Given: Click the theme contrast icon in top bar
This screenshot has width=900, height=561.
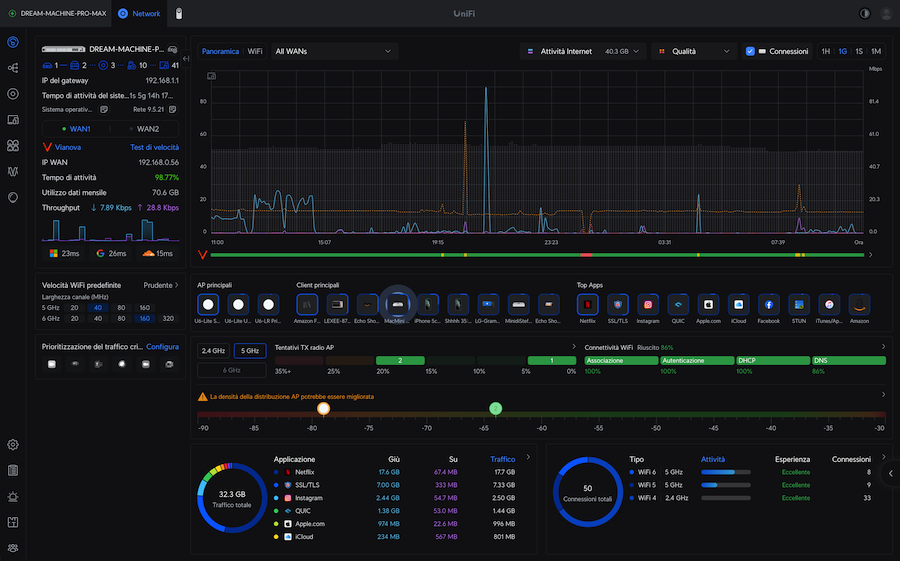Looking at the screenshot, I should 864,13.
